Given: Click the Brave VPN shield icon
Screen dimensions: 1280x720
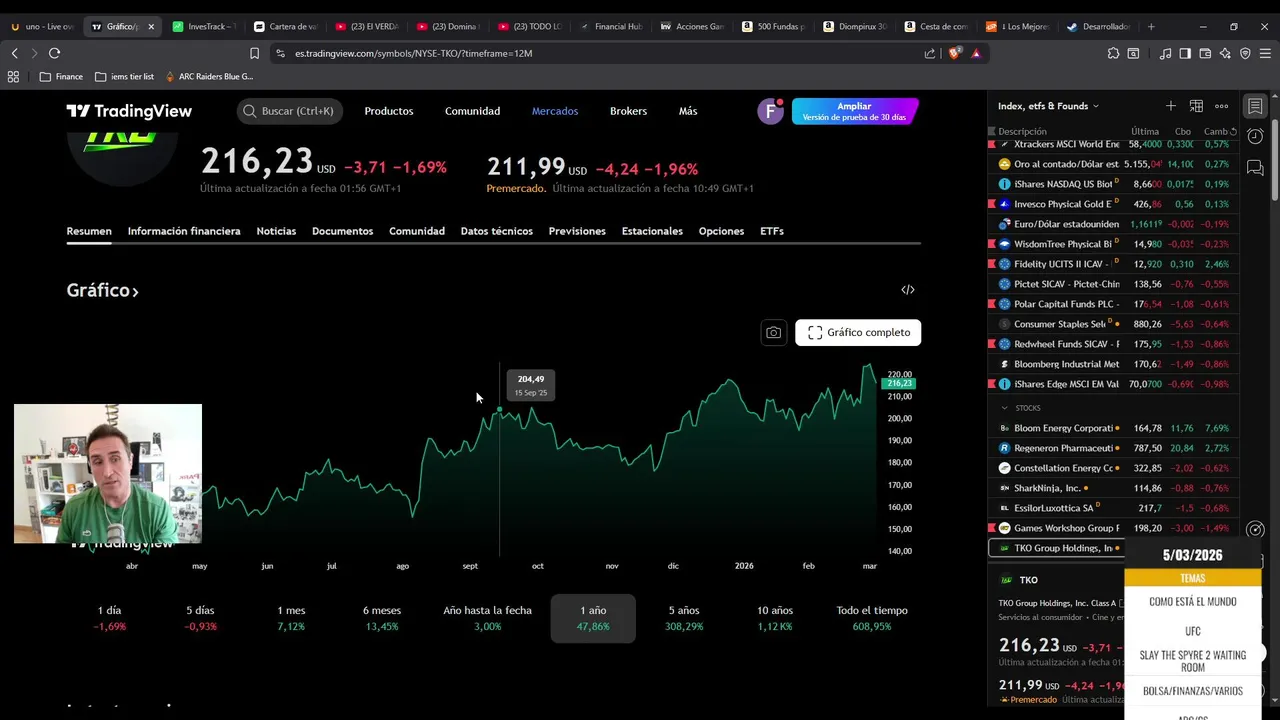Looking at the screenshot, I should [1245, 53].
